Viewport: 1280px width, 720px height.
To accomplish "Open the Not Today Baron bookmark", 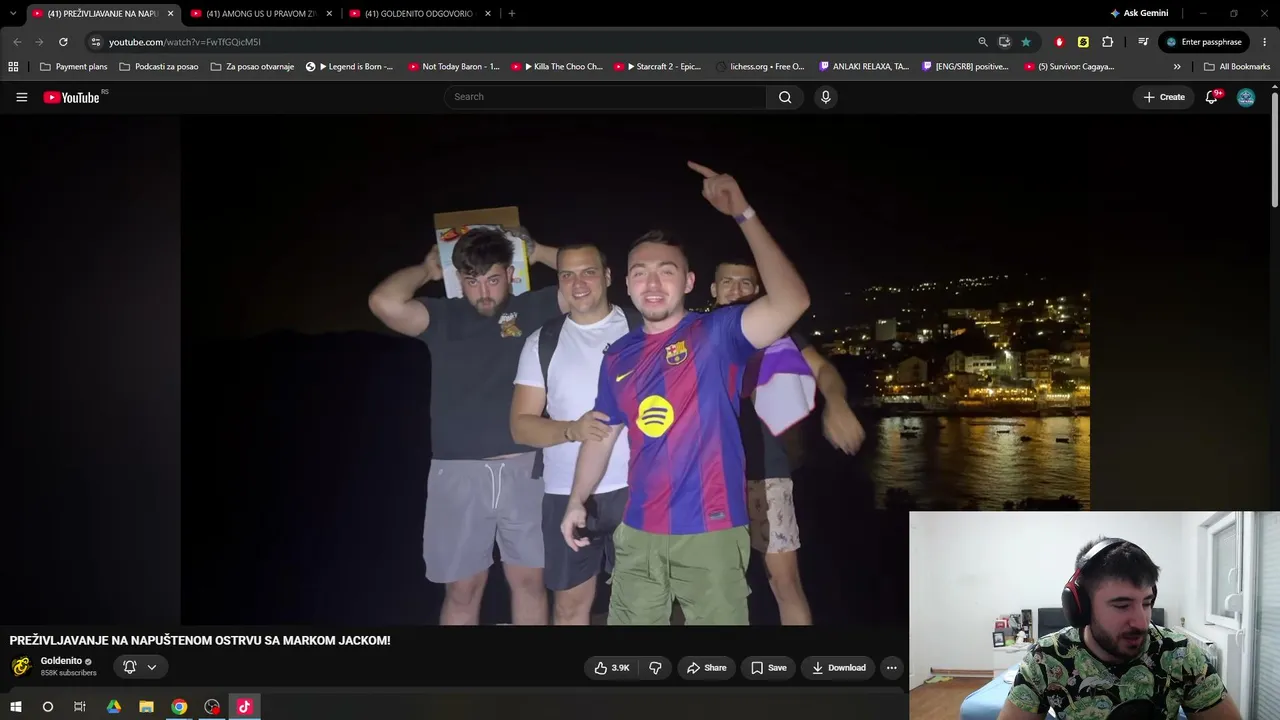I will tap(454, 67).
